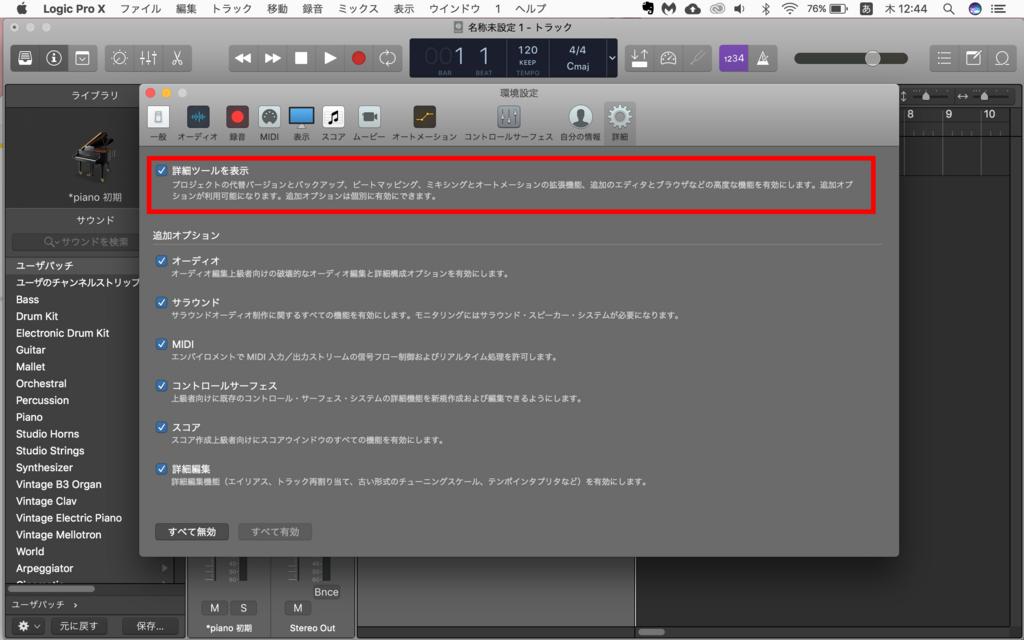Viewport: 1024px width, 640px height.
Task: Uncheck the MIDI additional option checkbox
Action: 161,344
